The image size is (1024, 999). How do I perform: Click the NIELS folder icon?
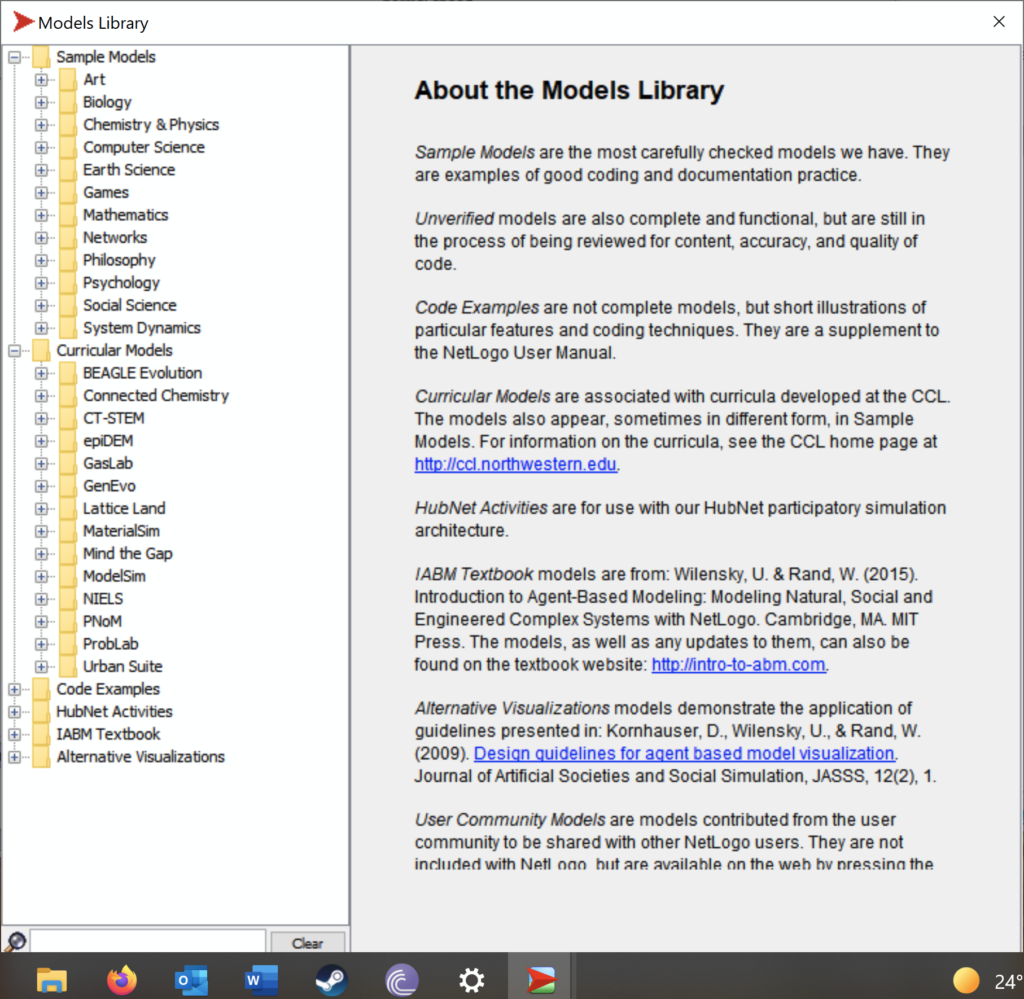68,599
